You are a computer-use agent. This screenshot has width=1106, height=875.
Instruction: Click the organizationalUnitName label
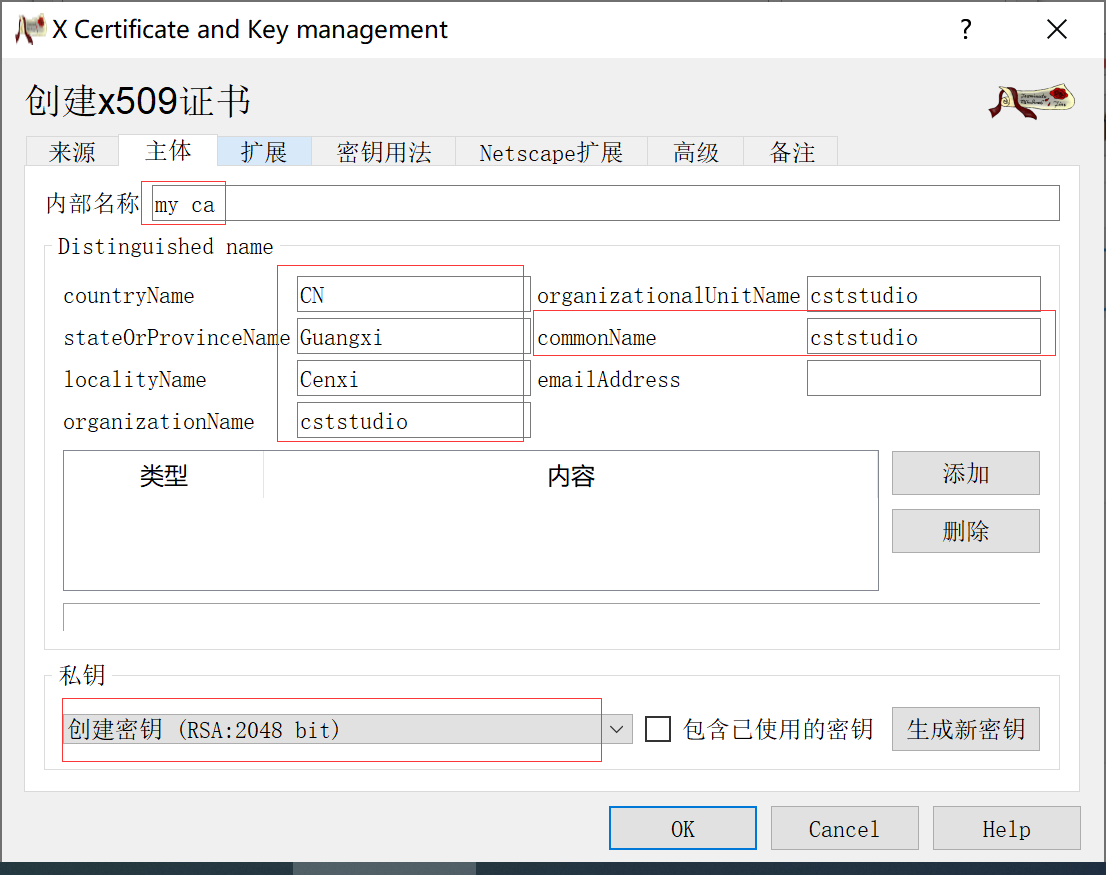[669, 295]
